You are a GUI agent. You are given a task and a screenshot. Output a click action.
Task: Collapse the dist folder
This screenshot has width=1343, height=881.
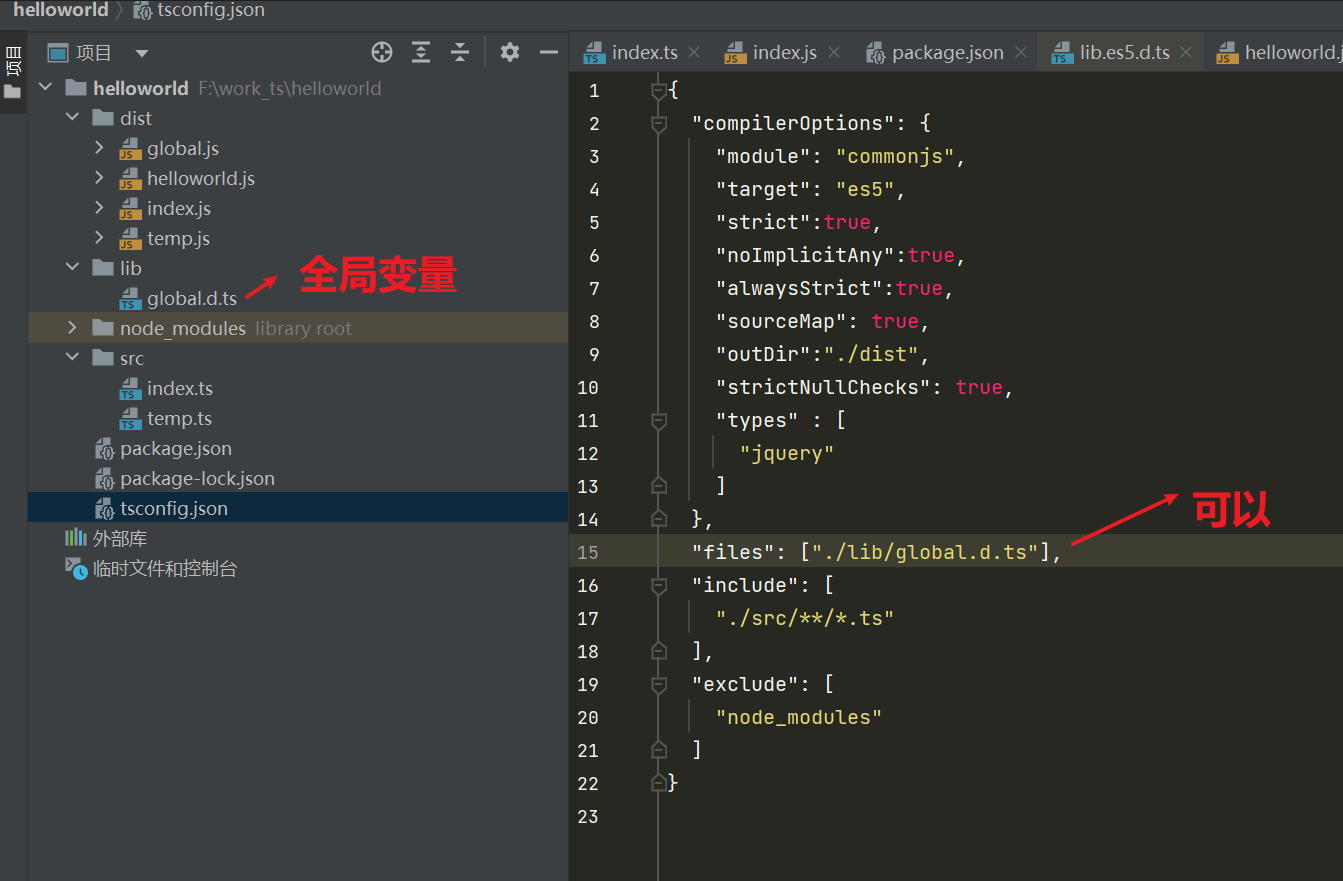click(73, 118)
